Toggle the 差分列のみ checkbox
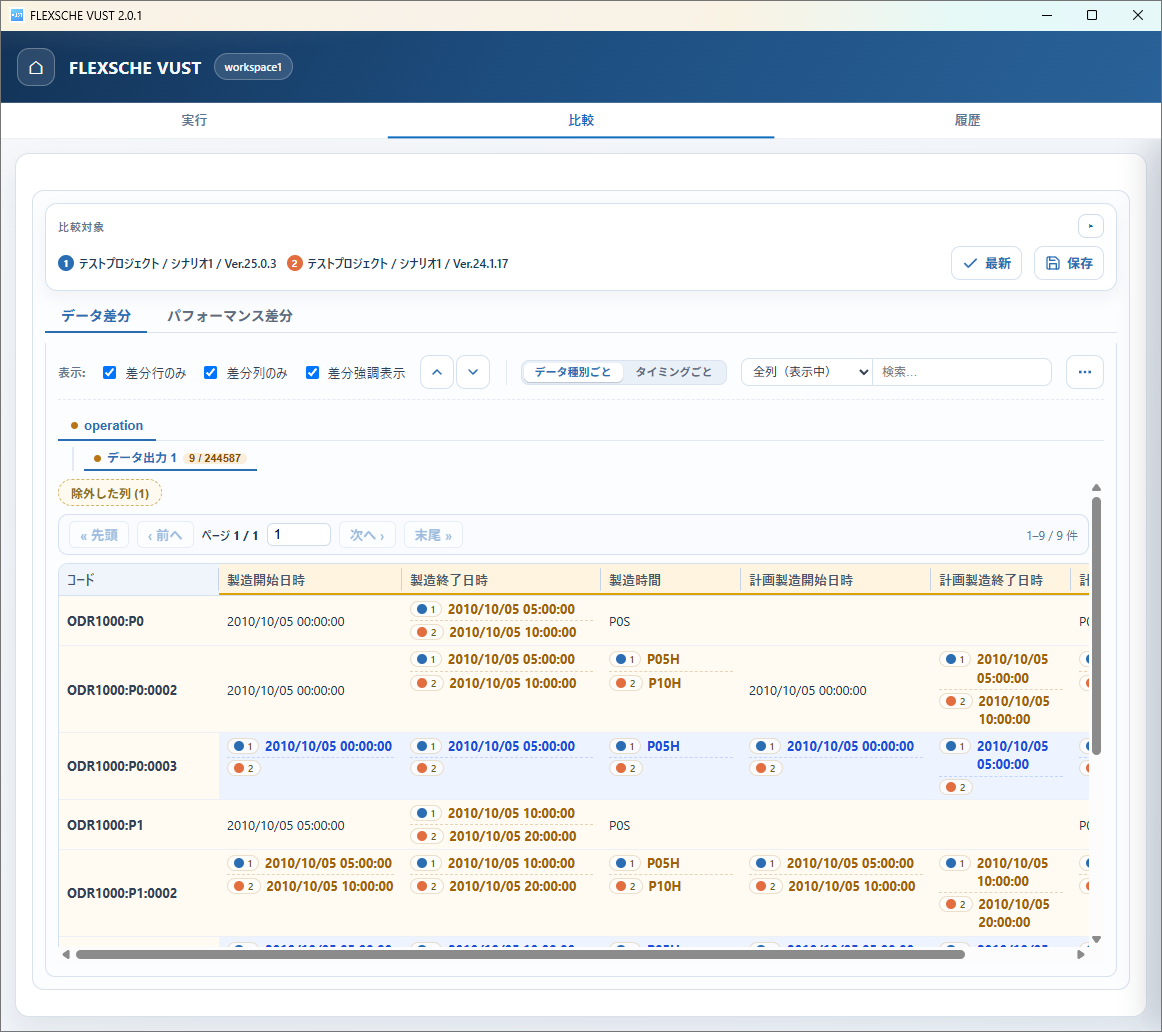The image size is (1162, 1032). [x=210, y=373]
